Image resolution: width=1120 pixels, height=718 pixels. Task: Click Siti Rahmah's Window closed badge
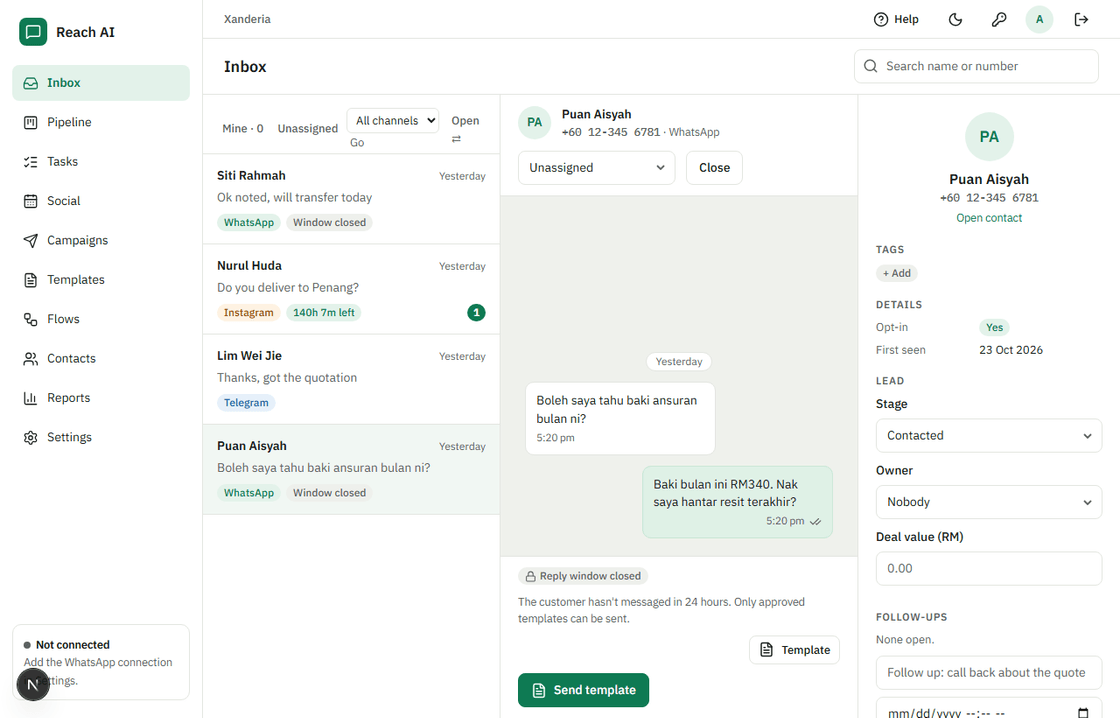click(329, 223)
